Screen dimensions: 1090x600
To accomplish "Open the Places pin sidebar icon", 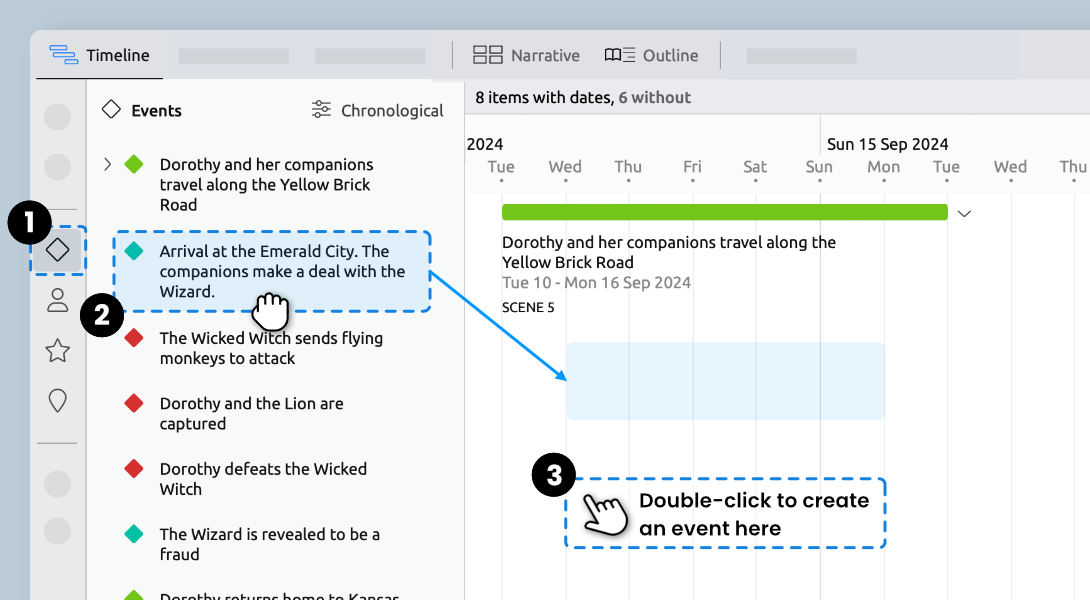I will [x=58, y=400].
